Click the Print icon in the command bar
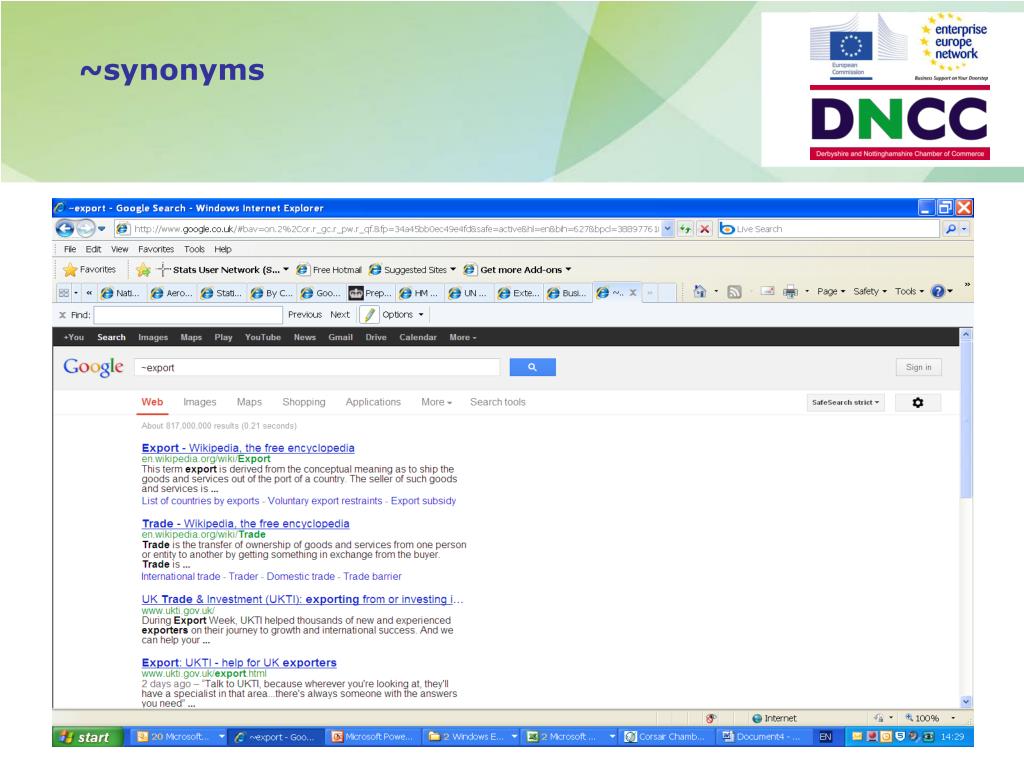The image size is (1024, 768). (790, 292)
